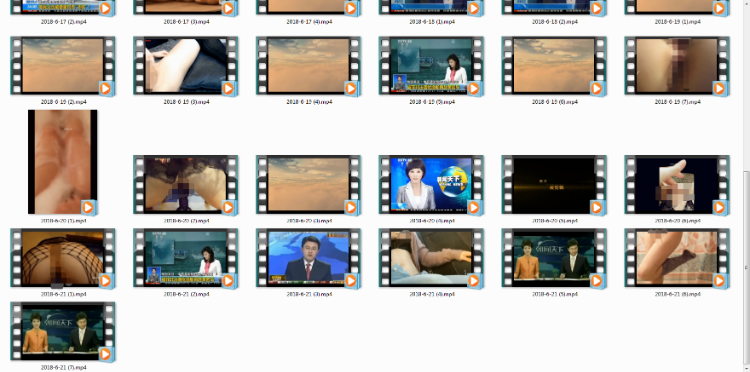Select the two-anchor news thumbnail 2018-6-21 (5).mp4
The width and height of the screenshot is (750, 372).
click(554, 258)
